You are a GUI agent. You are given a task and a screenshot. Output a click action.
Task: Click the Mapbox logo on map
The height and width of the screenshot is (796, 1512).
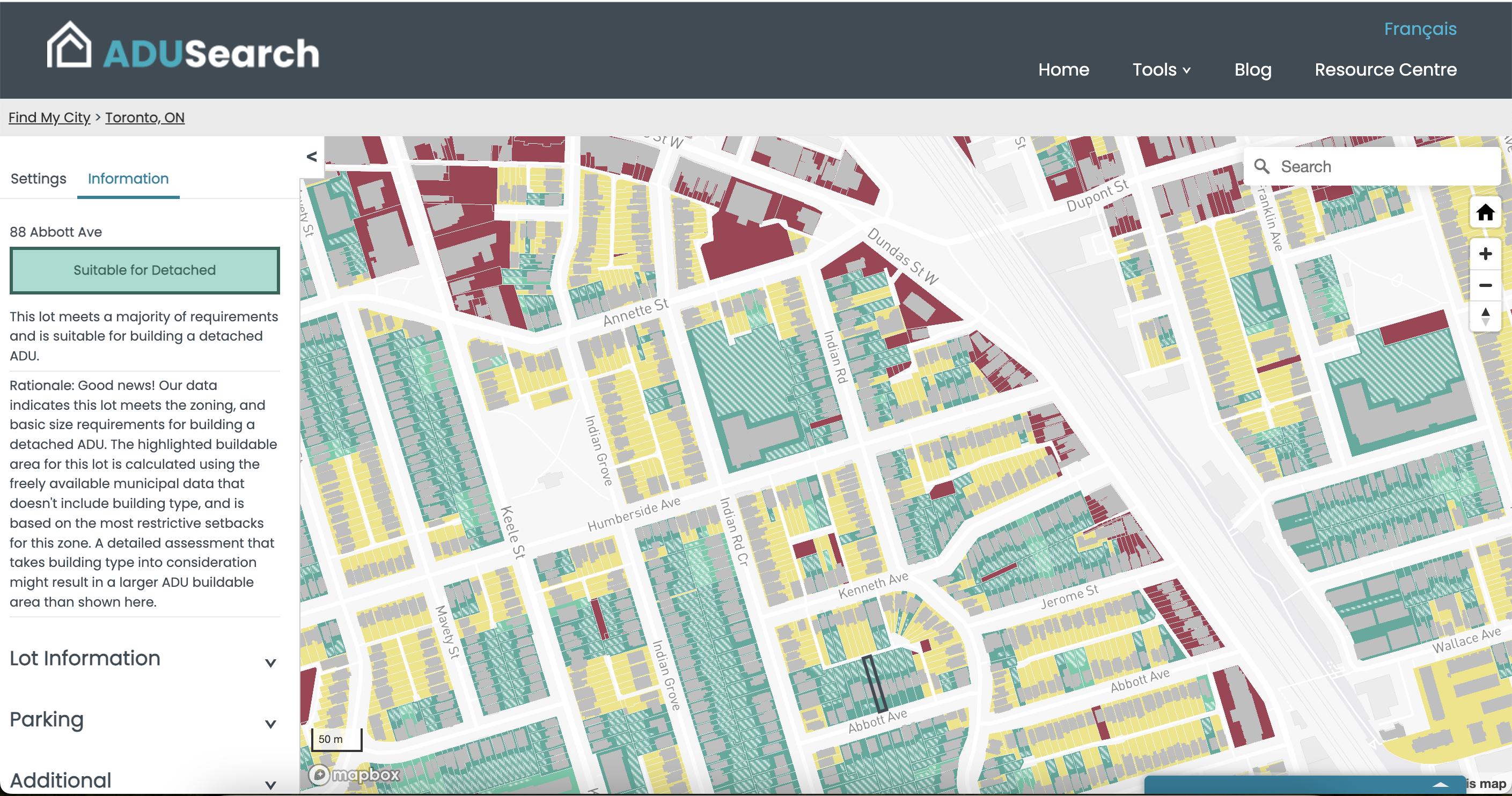354,775
